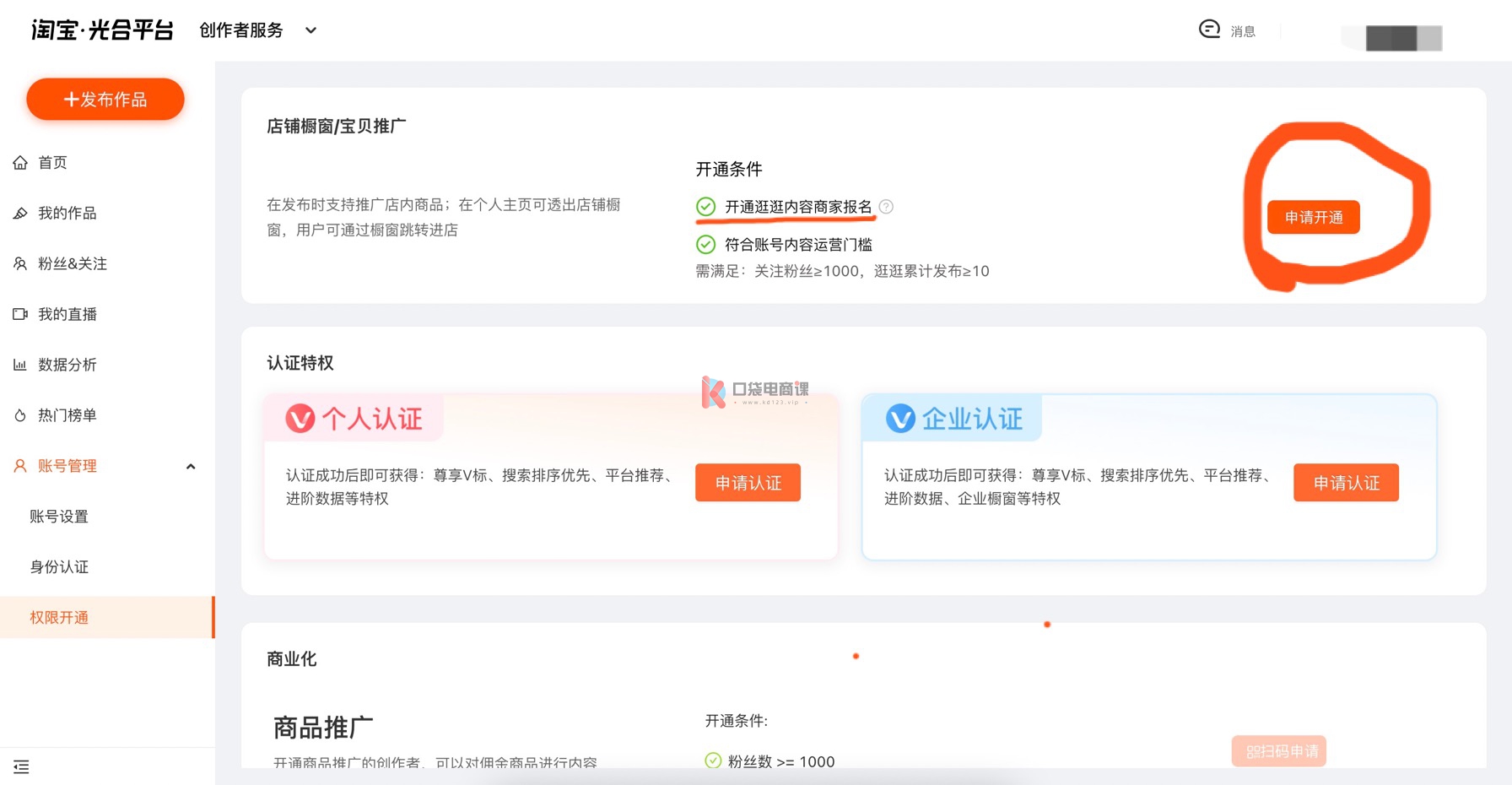This screenshot has height=785, width=1512.
Task: Open 身份认证 submenu item
Action: 59,567
